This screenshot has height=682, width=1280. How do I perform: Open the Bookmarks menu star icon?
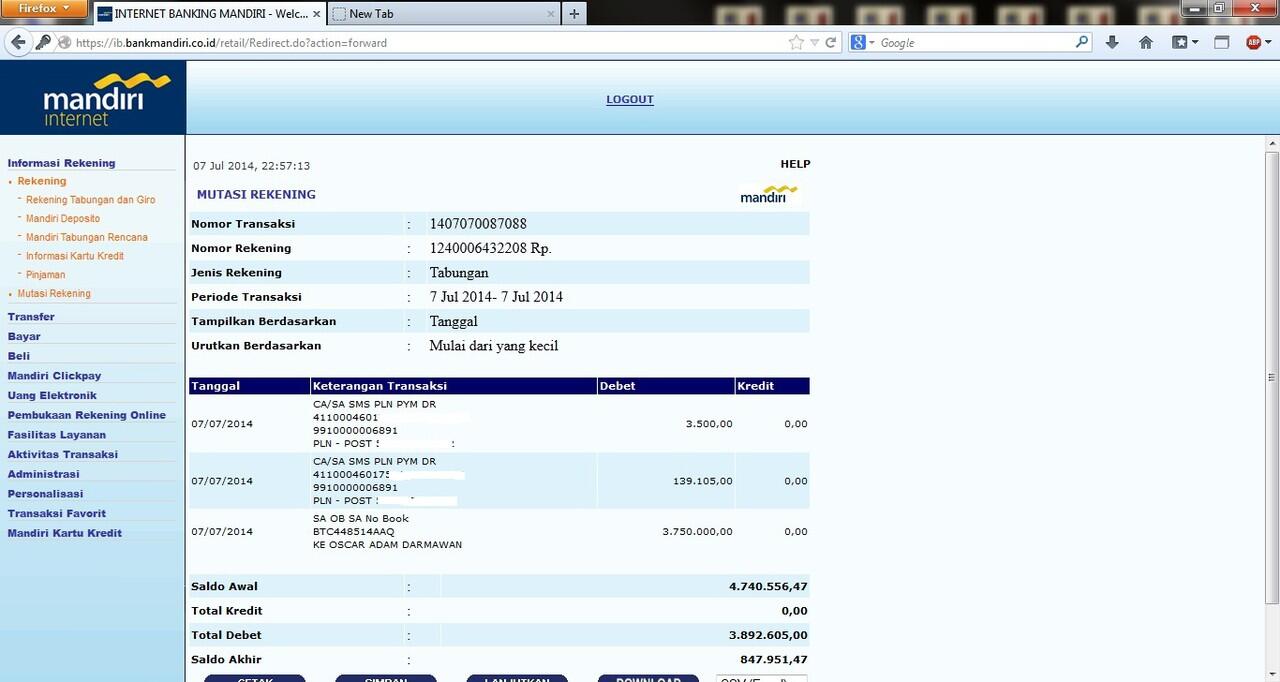click(1180, 42)
